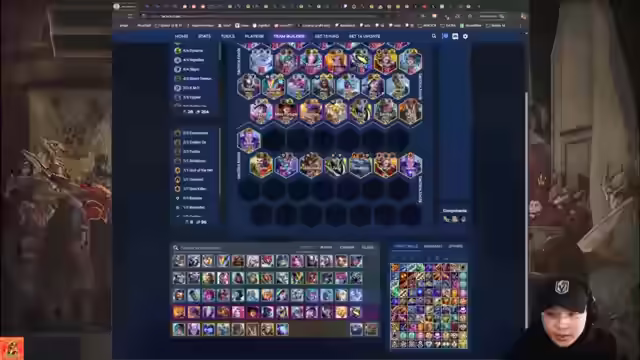
Task: Open the SET 15 INFO page
Action: point(327,36)
